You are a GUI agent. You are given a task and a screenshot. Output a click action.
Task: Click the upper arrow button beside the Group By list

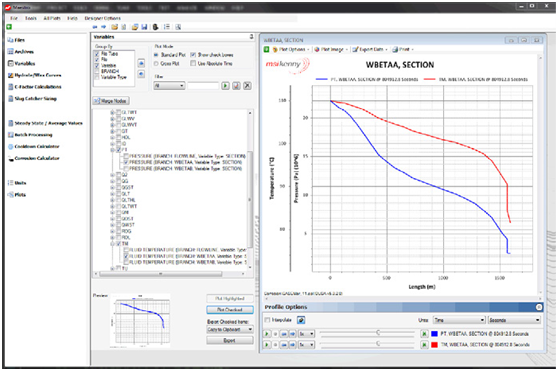point(141,63)
